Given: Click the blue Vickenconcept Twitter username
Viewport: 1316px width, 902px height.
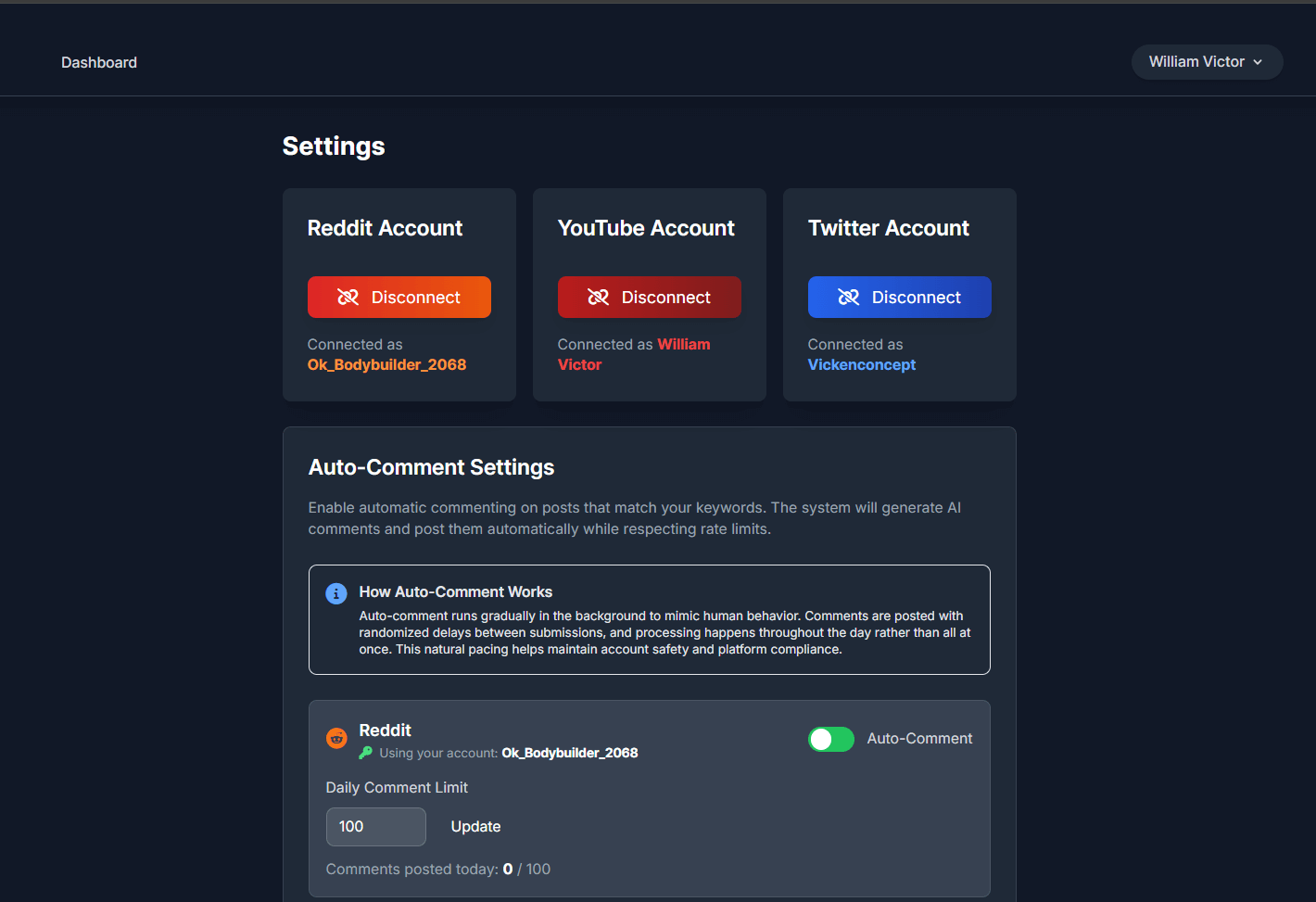Looking at the screenshot, I should click(861, 365).
